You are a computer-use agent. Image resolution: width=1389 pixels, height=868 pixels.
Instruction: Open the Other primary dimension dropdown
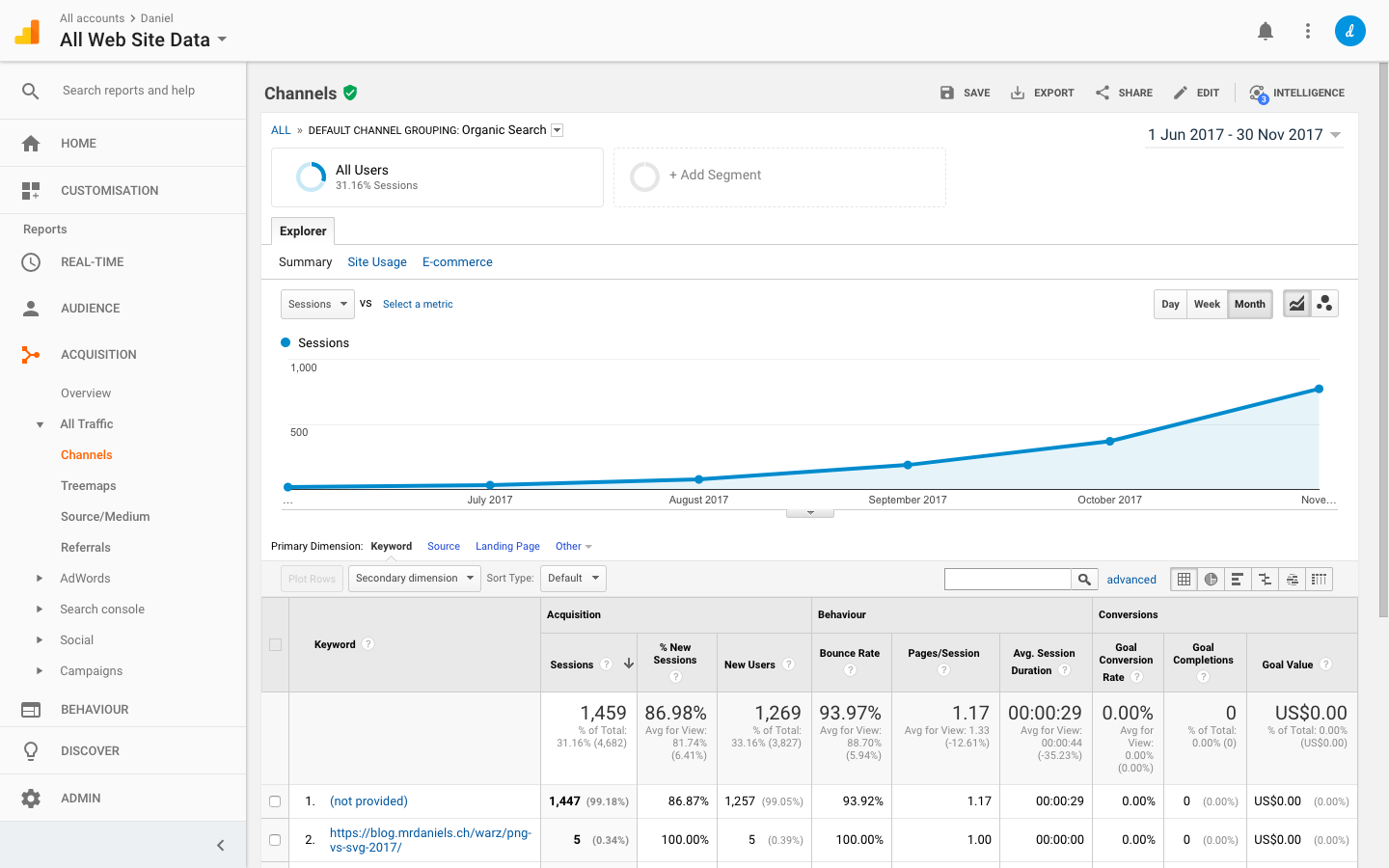tap(573, 546)
